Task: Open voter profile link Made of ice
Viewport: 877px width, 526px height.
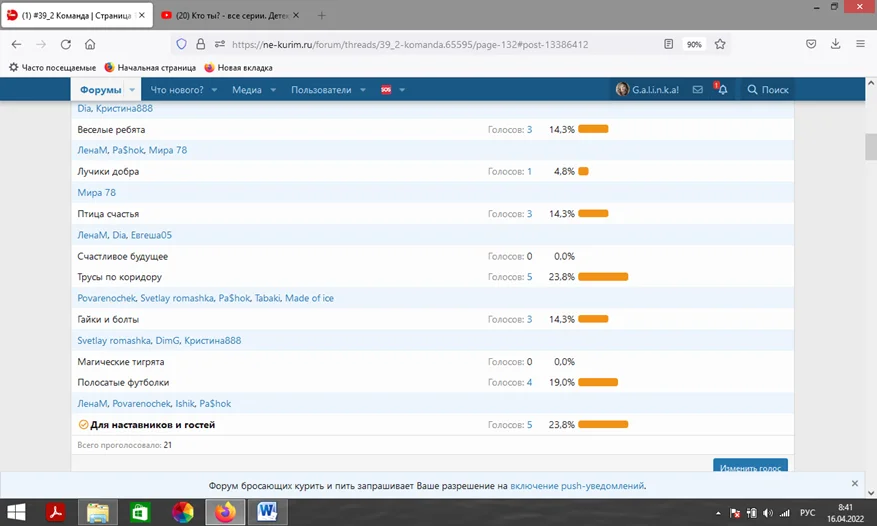Action: [x=311, y=298]
